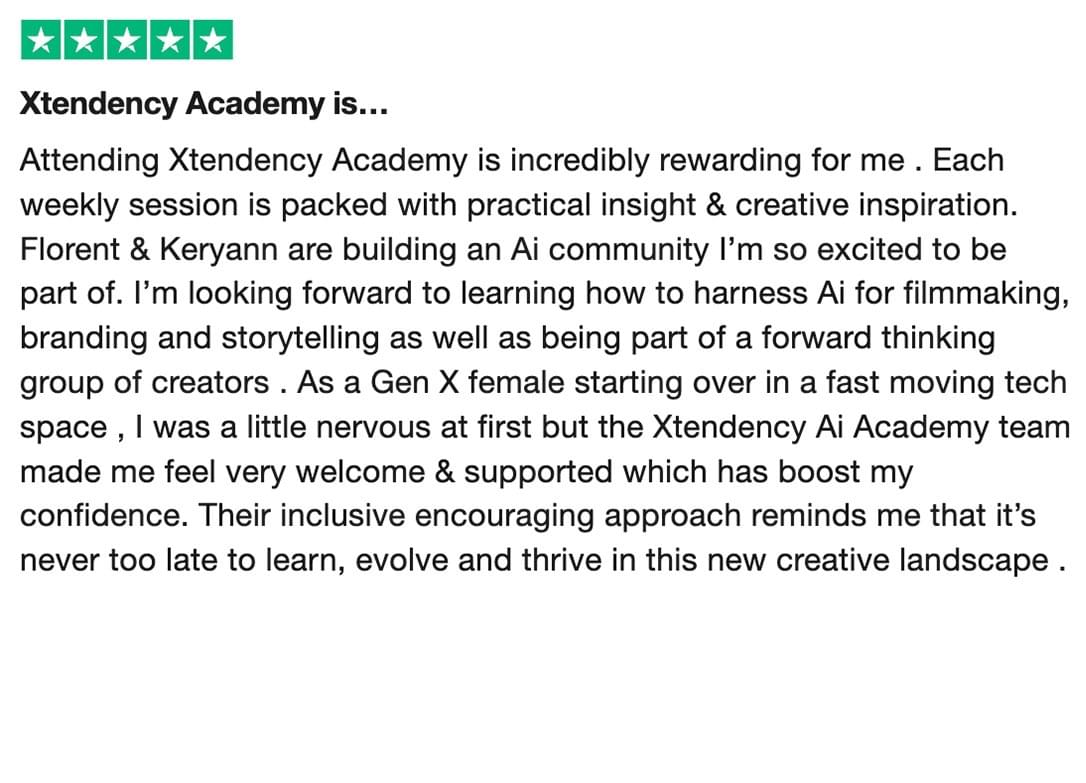
Task: Open the review title "Xtendency Academy is…"
Action: pyautogui.click(x=204, y=105)
